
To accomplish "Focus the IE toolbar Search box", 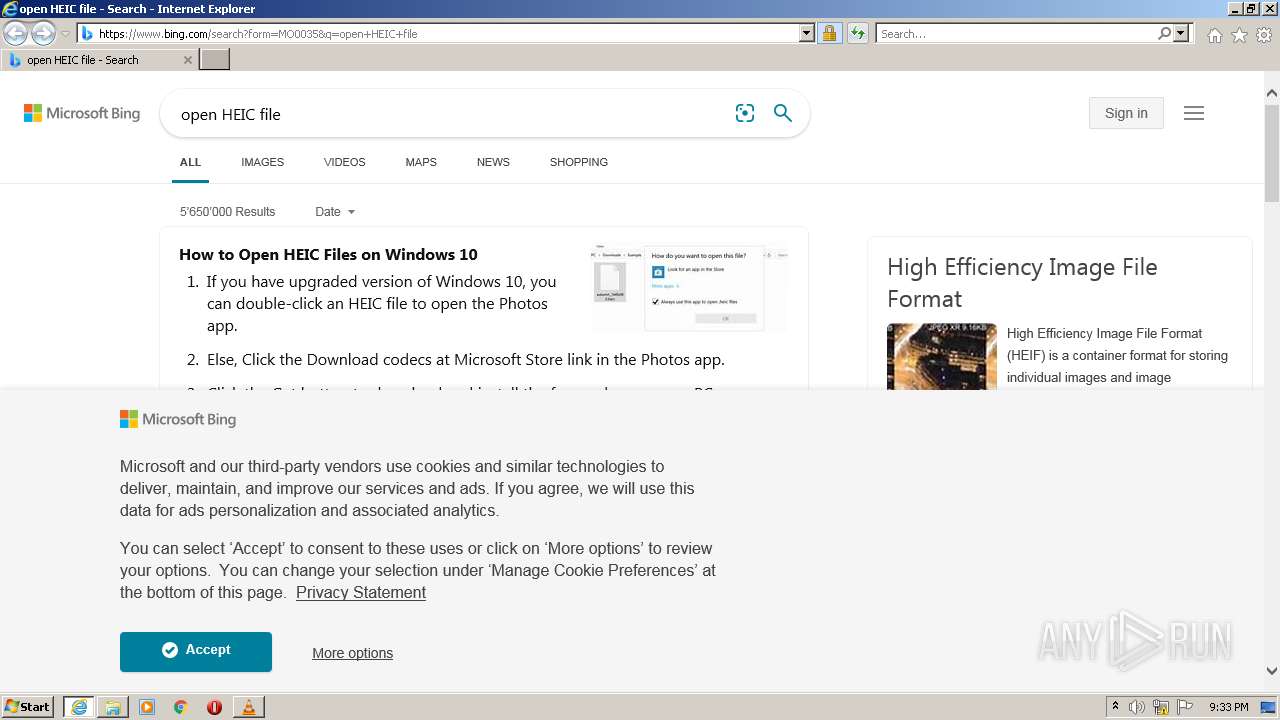I will point(1015,34).
